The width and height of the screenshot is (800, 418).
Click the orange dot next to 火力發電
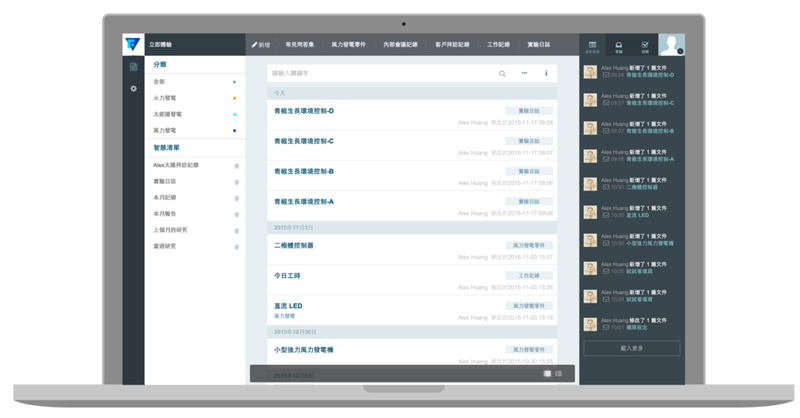click(234, 98)
